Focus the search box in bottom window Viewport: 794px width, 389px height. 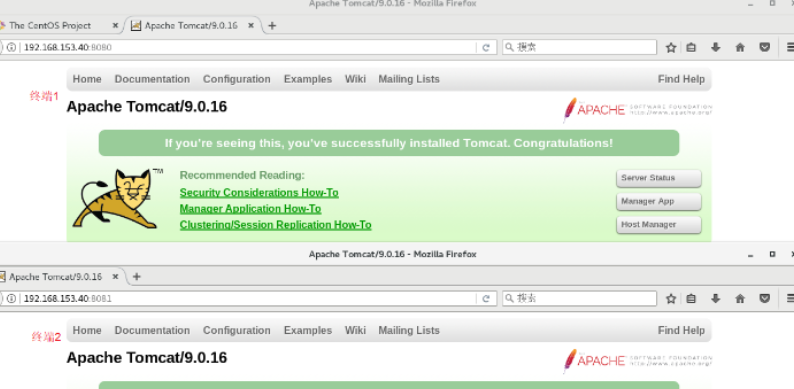coord(579,299)
